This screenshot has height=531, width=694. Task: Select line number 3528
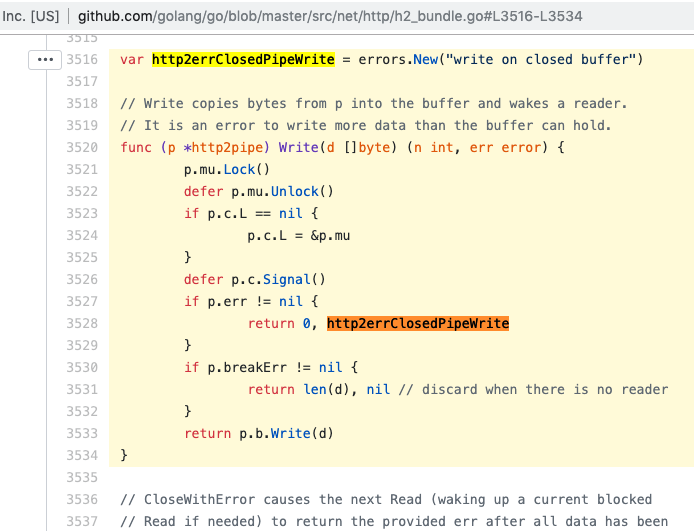click(82, 323)
